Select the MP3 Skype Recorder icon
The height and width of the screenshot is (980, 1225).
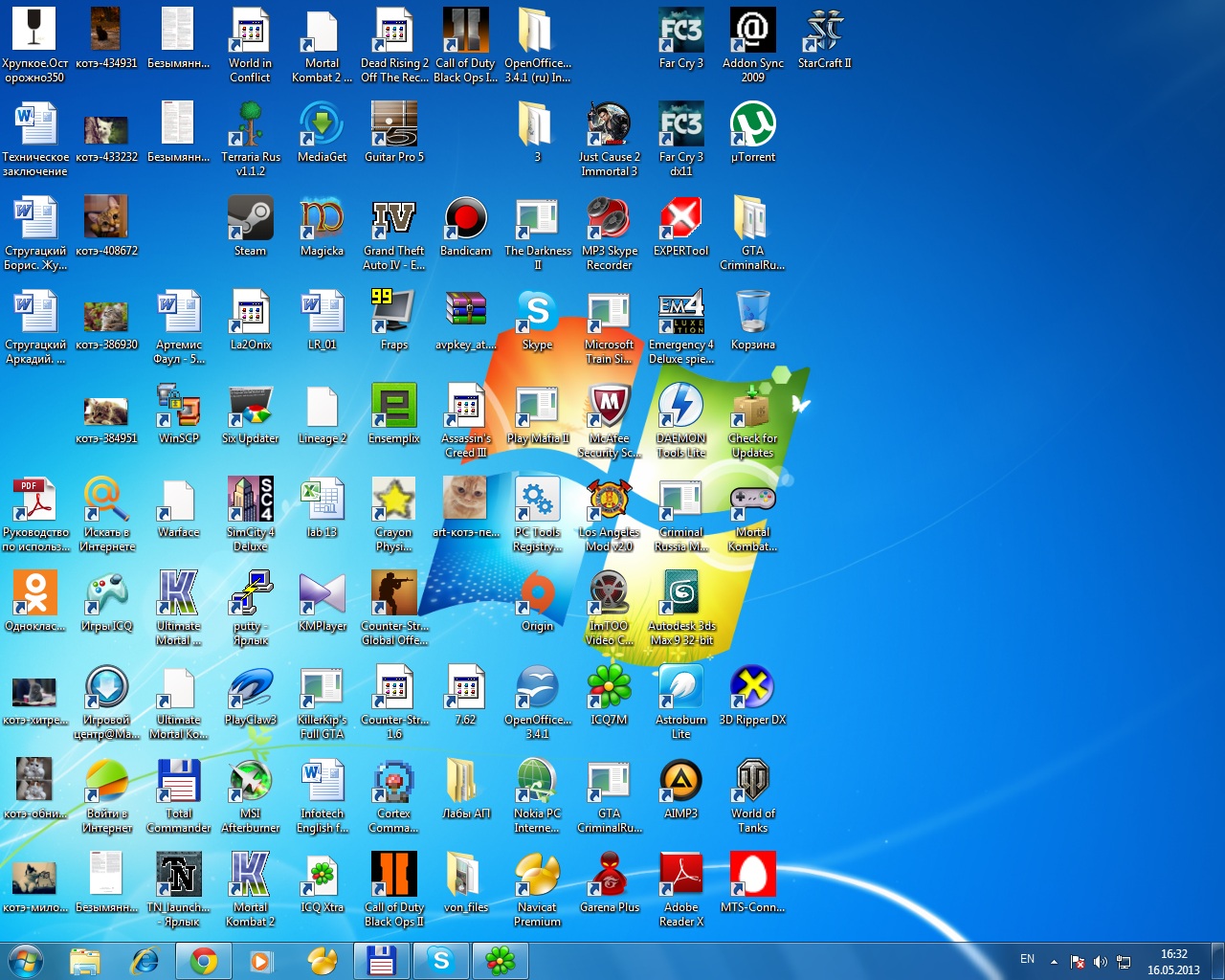point(609,234)
